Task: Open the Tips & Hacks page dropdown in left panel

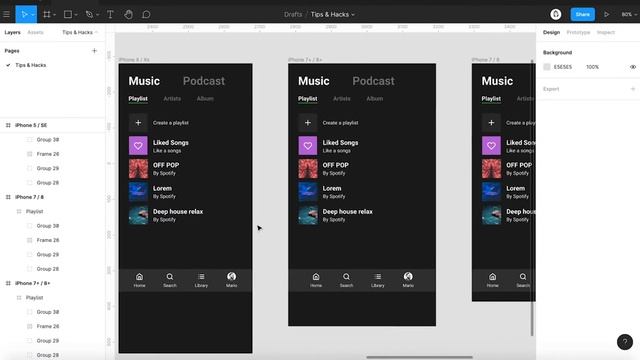Action: (x=80, y=32)
